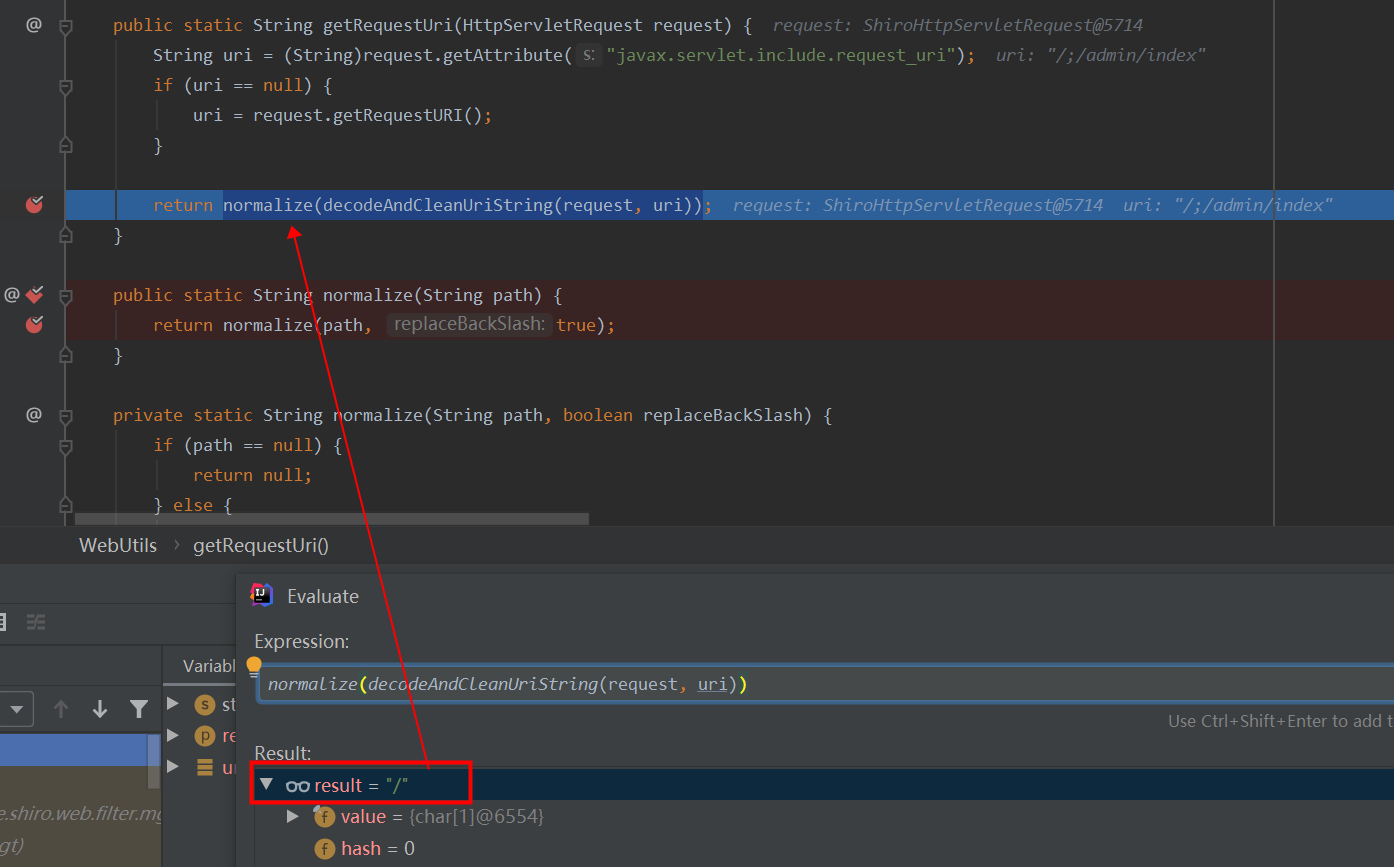Image resolution: width=1394 pixels, height=867 pixels.
Task: Click the editor horizontal scrollbar thumb
Action: (332, 519)
